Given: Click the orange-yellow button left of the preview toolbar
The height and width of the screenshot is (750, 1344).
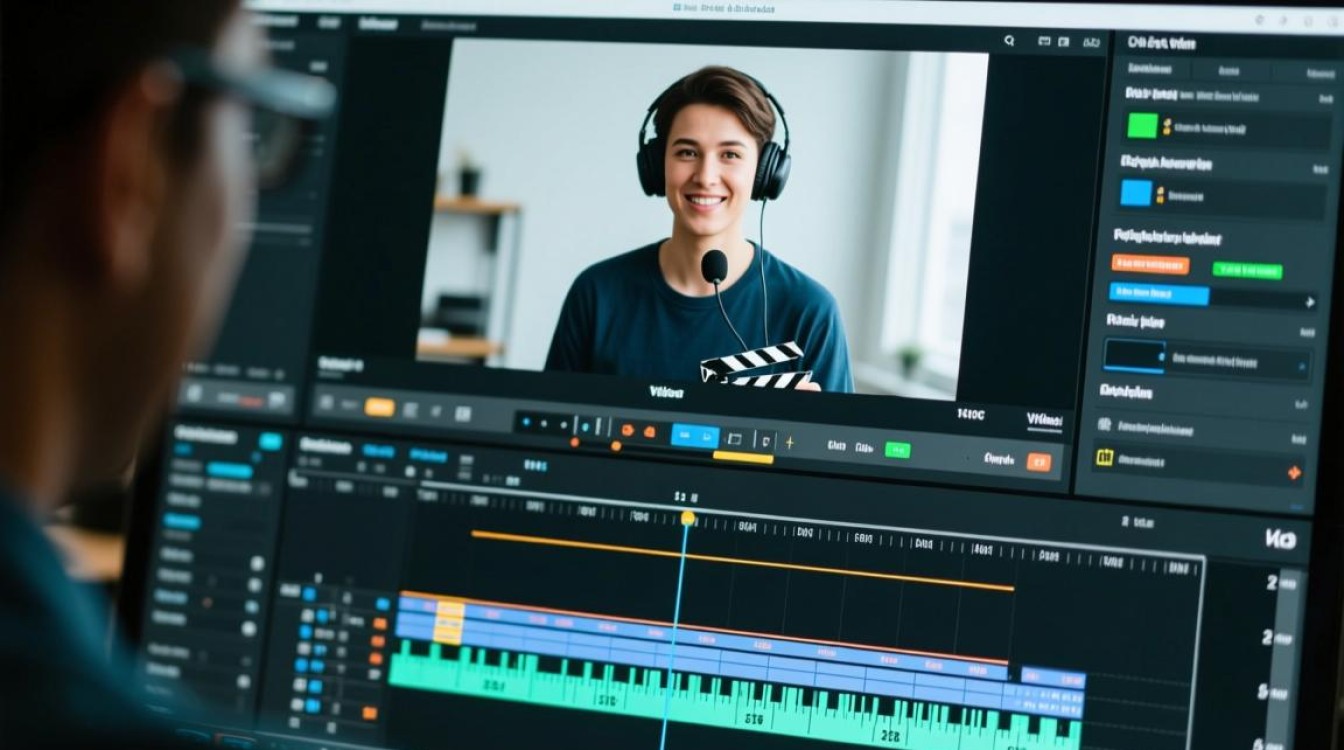Looking at the screenshot, I should (379, 407).
